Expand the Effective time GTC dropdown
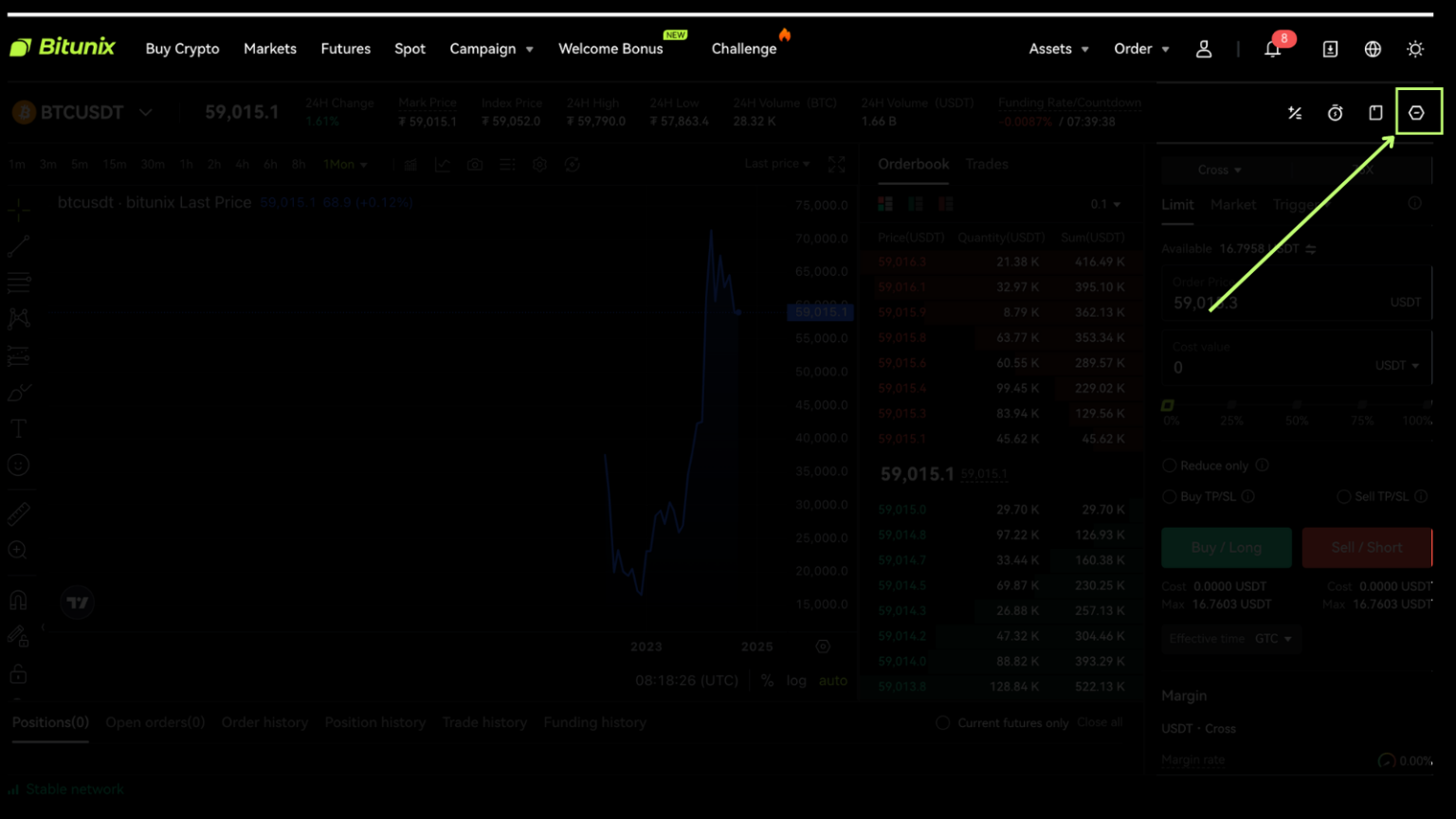 1274,639
